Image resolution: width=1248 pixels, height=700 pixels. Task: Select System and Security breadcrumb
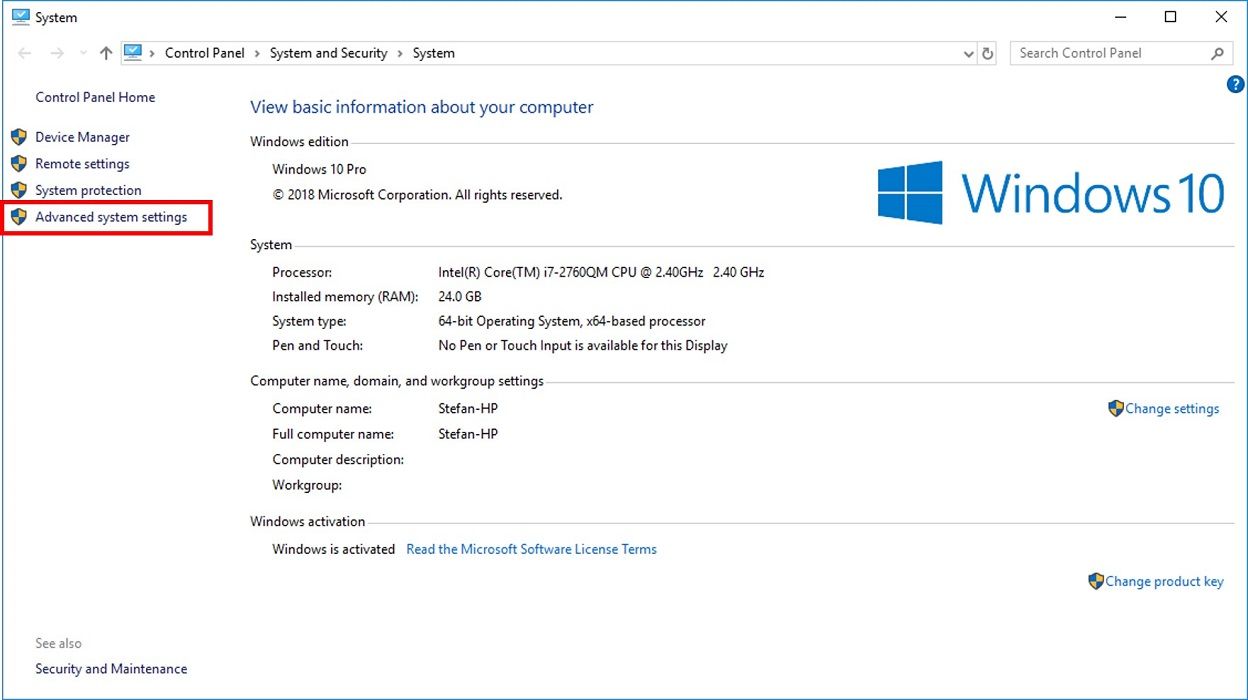(x=328, y=54)
